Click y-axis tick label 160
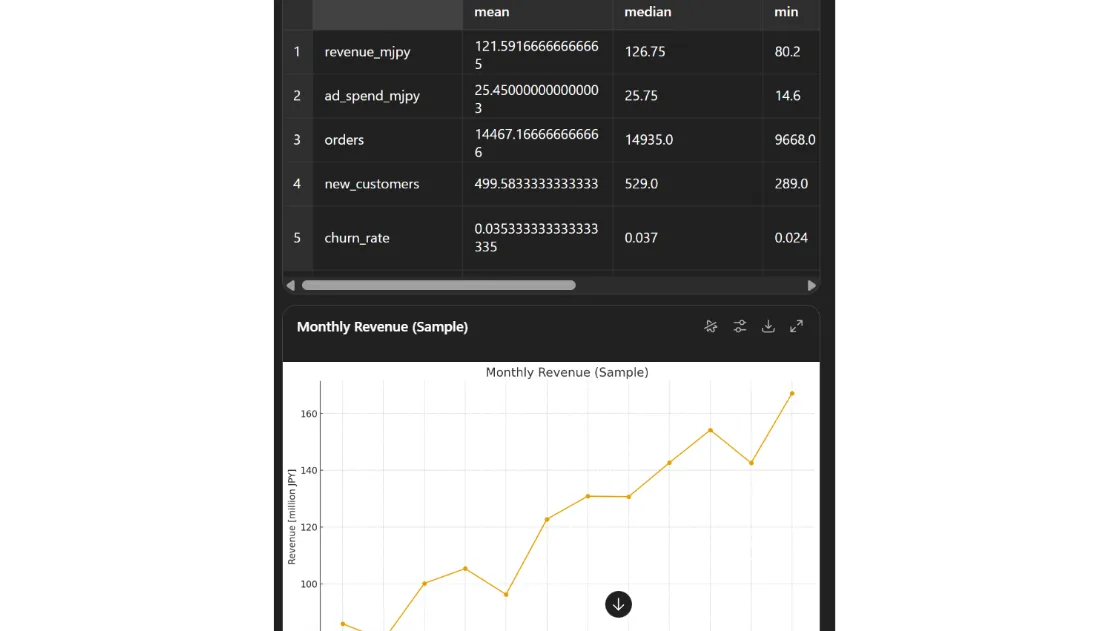Image resolution: width=1119 pixels, height=631 pixels. coord(308,414)
